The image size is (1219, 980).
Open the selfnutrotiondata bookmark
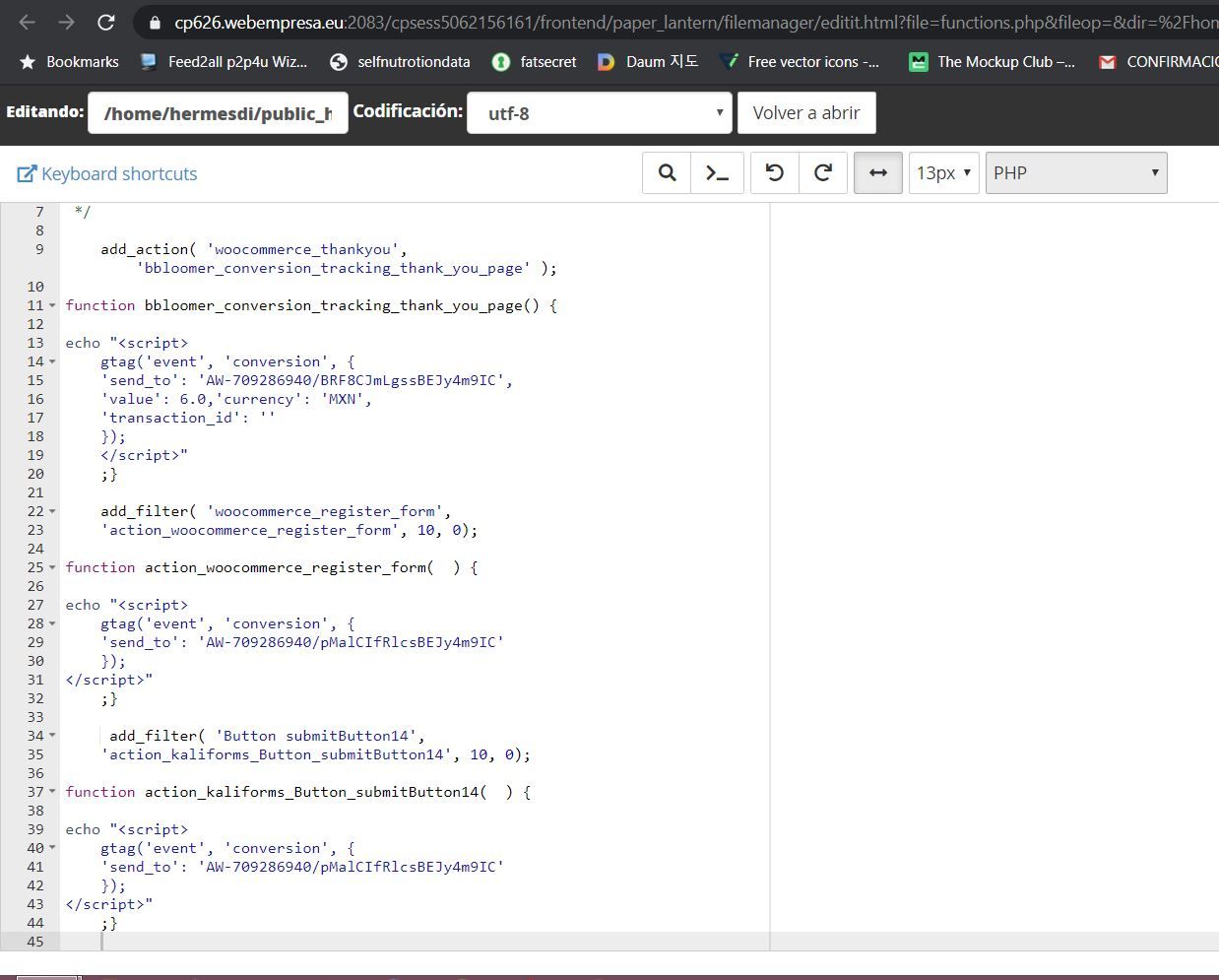click(x=400, y=61)
